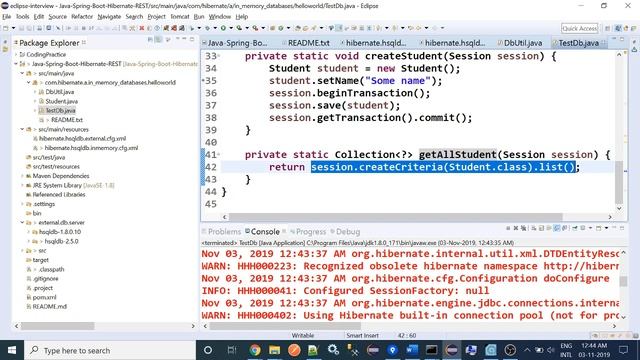The image size is (640, 360).
Task: Open the Run button dropdown arrow
Action: 231,28
